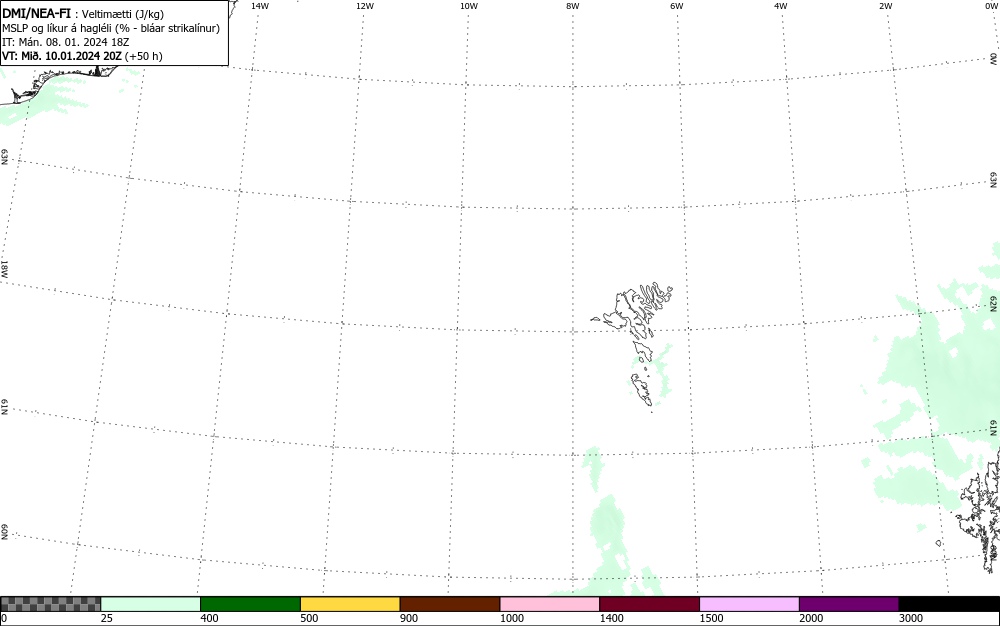Click the light green 25–400 legend swatch
This screenshot has height=626, width=1000.
[x=151, y=604]
